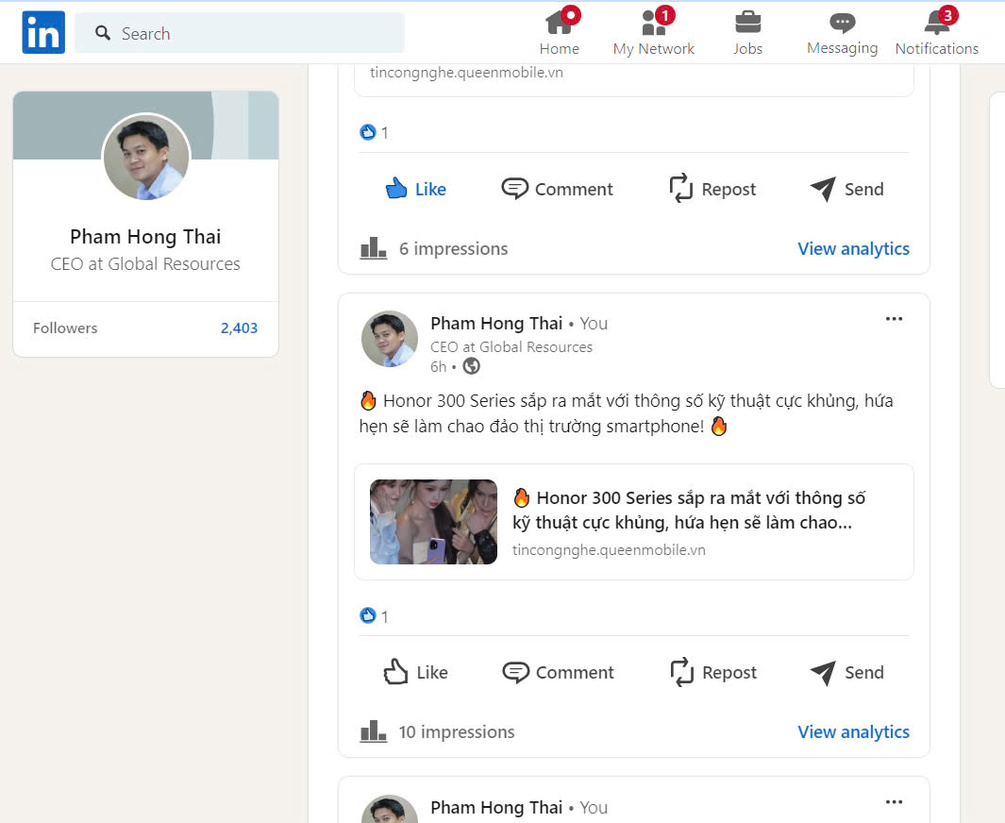This screenshot has height=823, width=1005.
Task: Click the Search input field
Action: click(240, 33)
